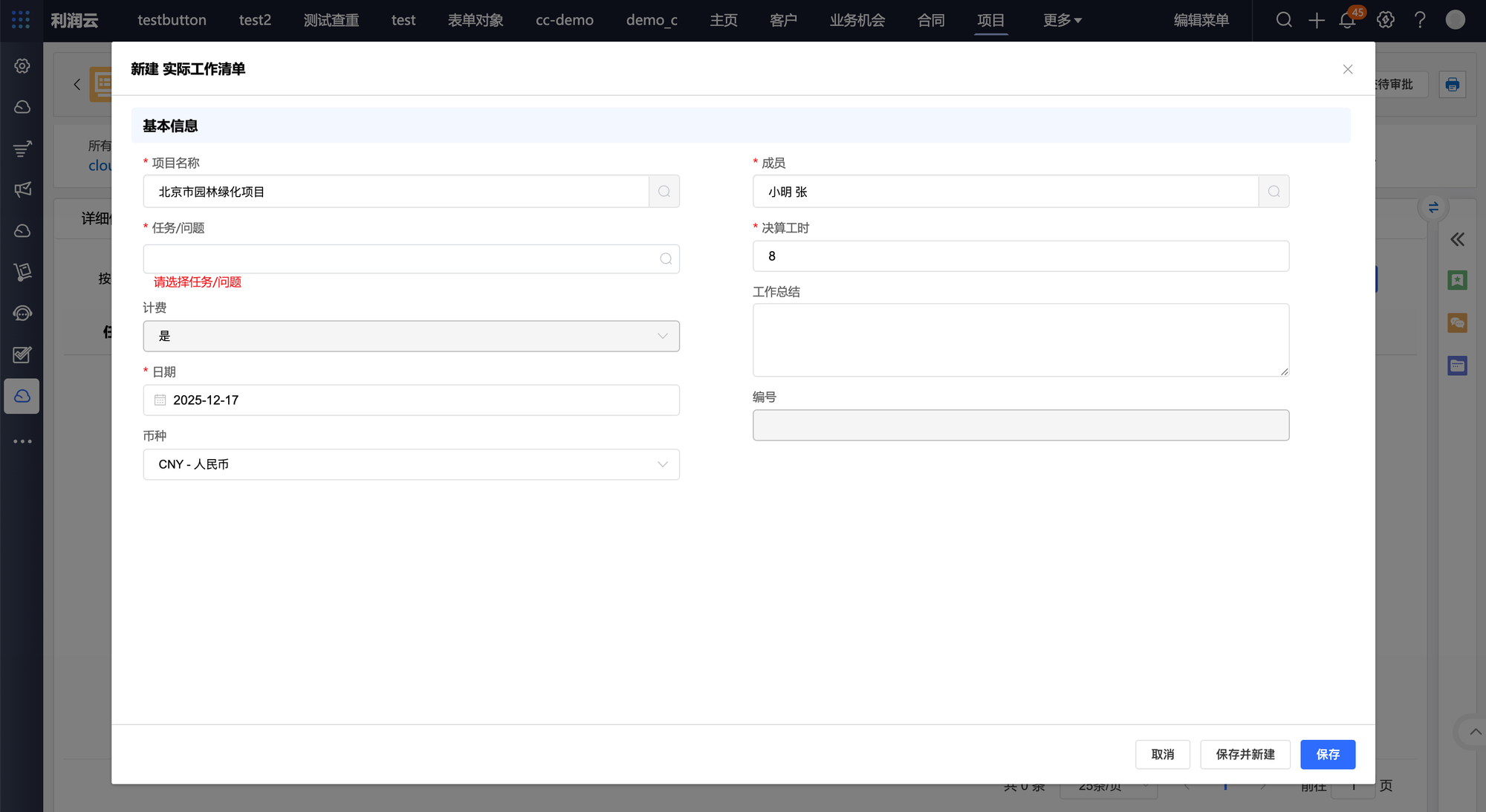Click the plus quick-create icon
The width and height of the screenshot is (1486, 812).
point(1316,20)
